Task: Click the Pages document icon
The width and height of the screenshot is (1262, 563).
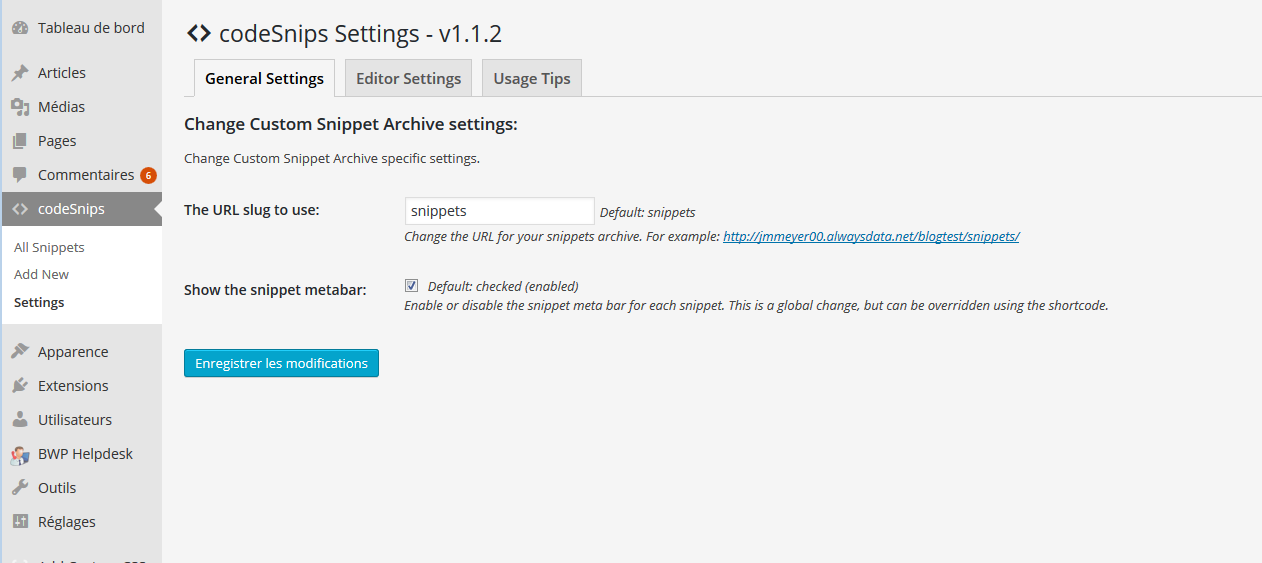Action: click(x=20, y=141)
